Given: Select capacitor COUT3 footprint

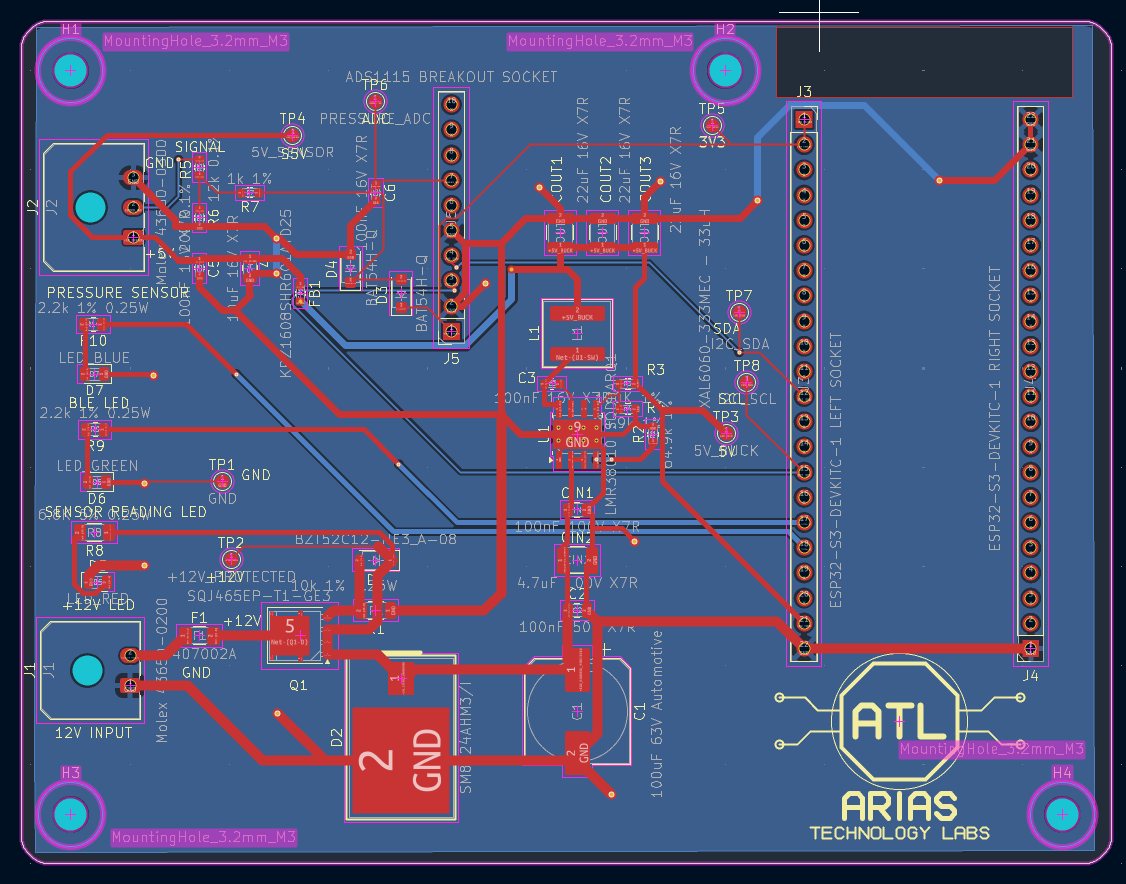Looking at the screenshot, I should click(x=644, y=233).
